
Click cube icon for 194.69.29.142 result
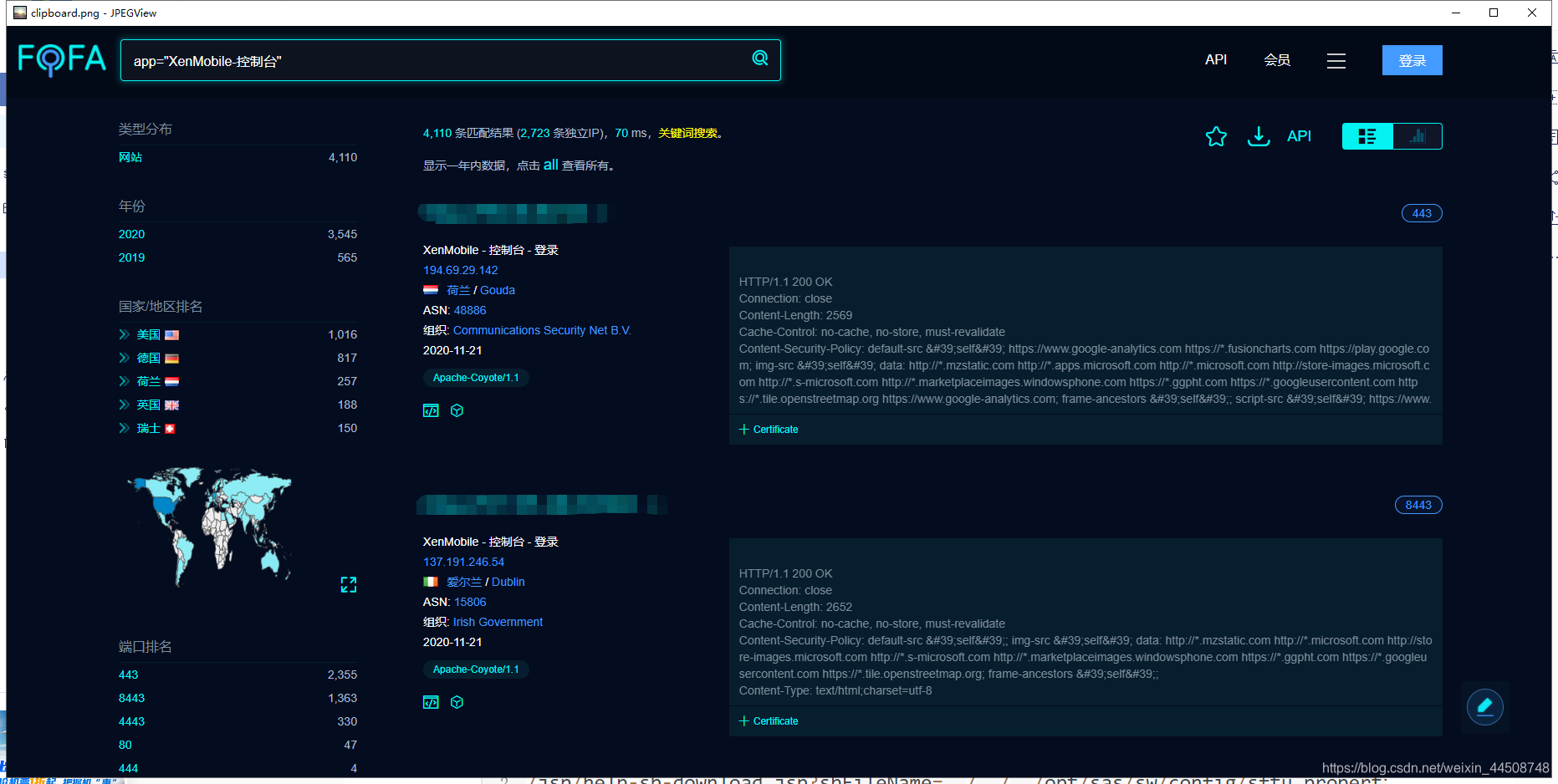click(x=457, y=410)
